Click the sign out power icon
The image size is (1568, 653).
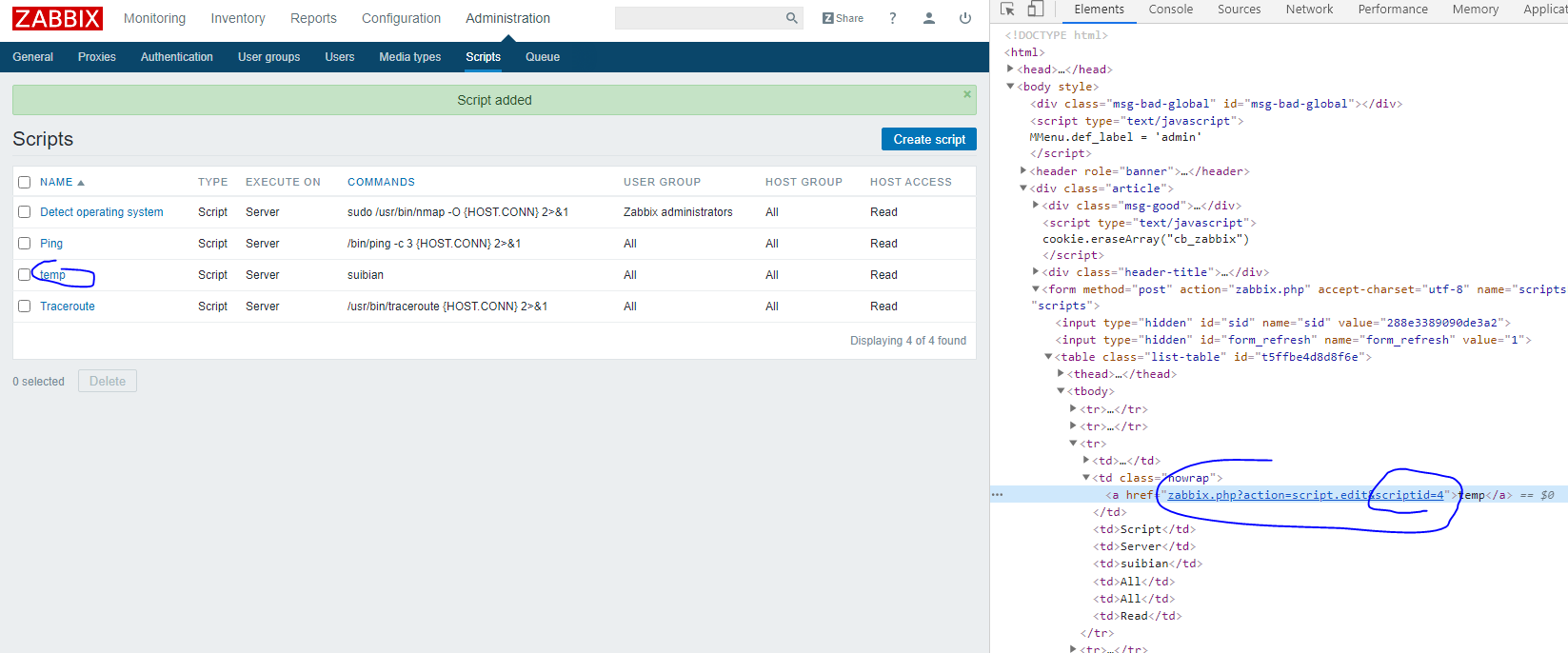click(x=965, y=18)
